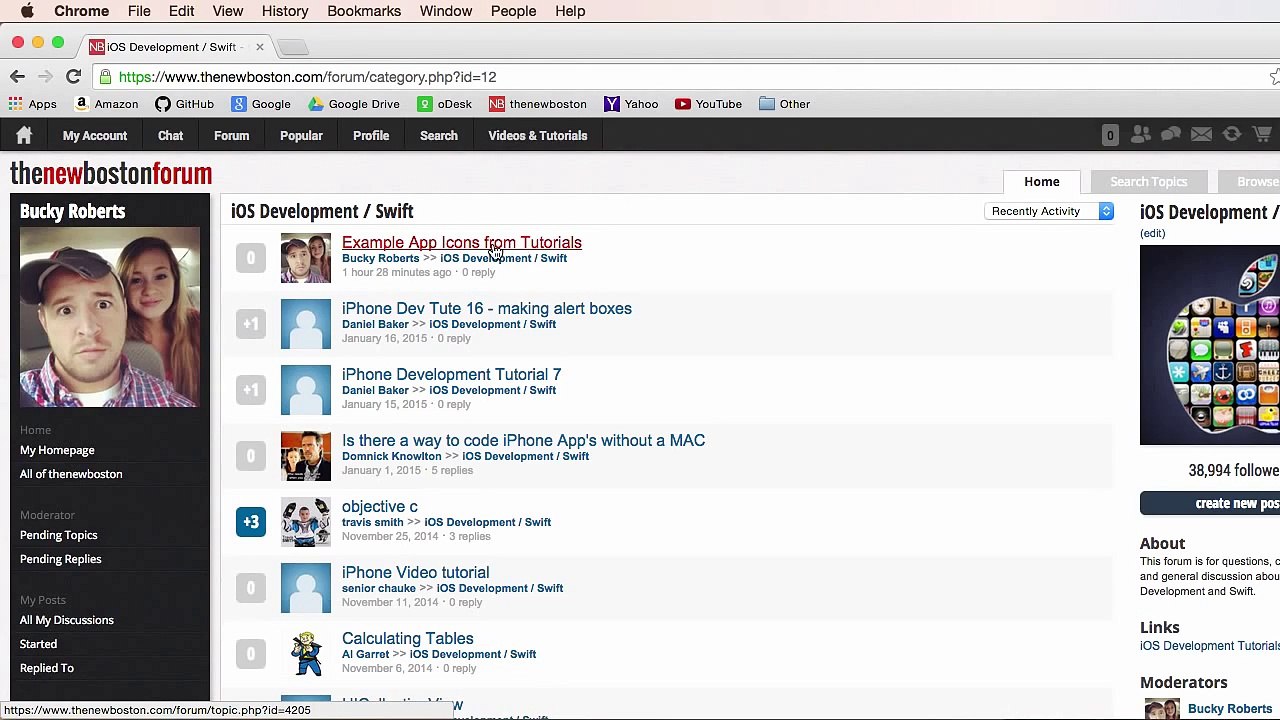
Task: Open topic 'iPhone Development Tutorial 7'
Action: click(452, 374)
